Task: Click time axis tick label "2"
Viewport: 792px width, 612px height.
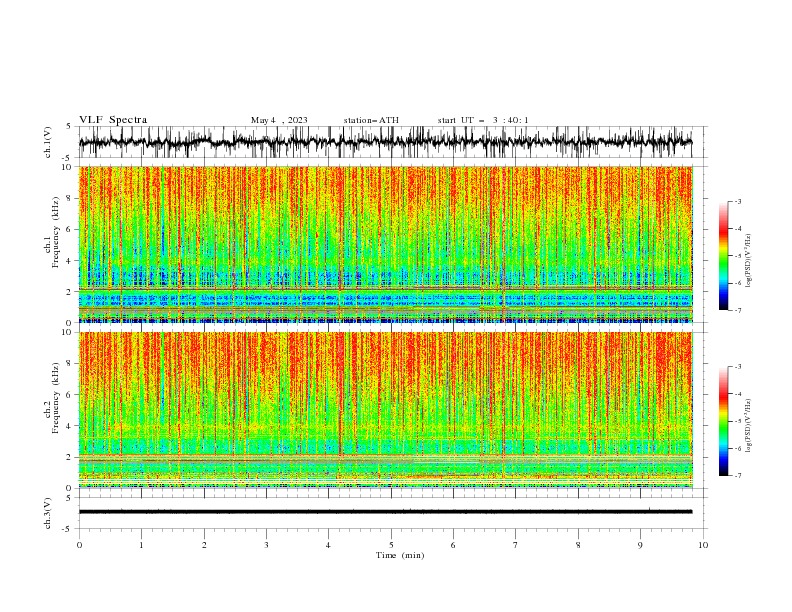Action: point(204,545)
